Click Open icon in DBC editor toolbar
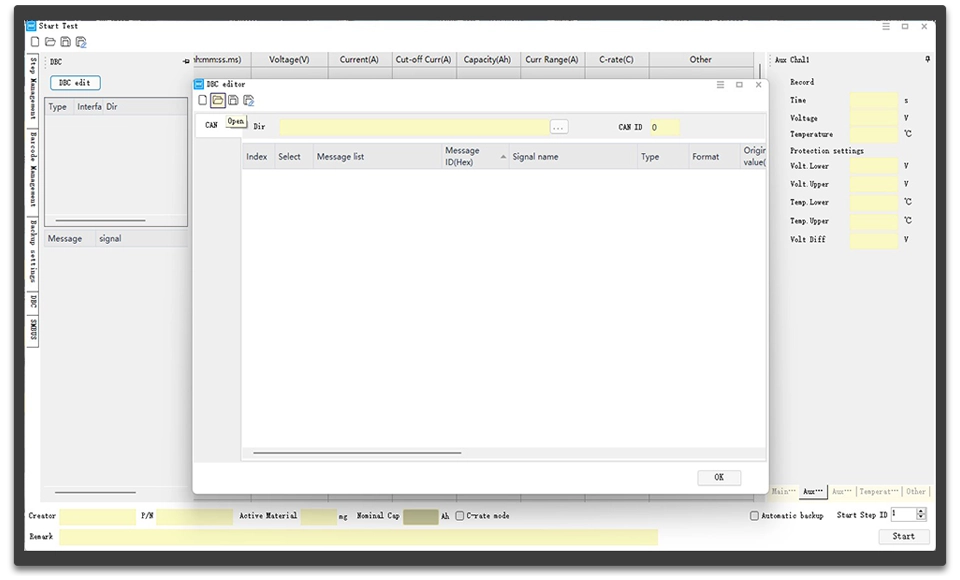 click(x=218, y=100)
